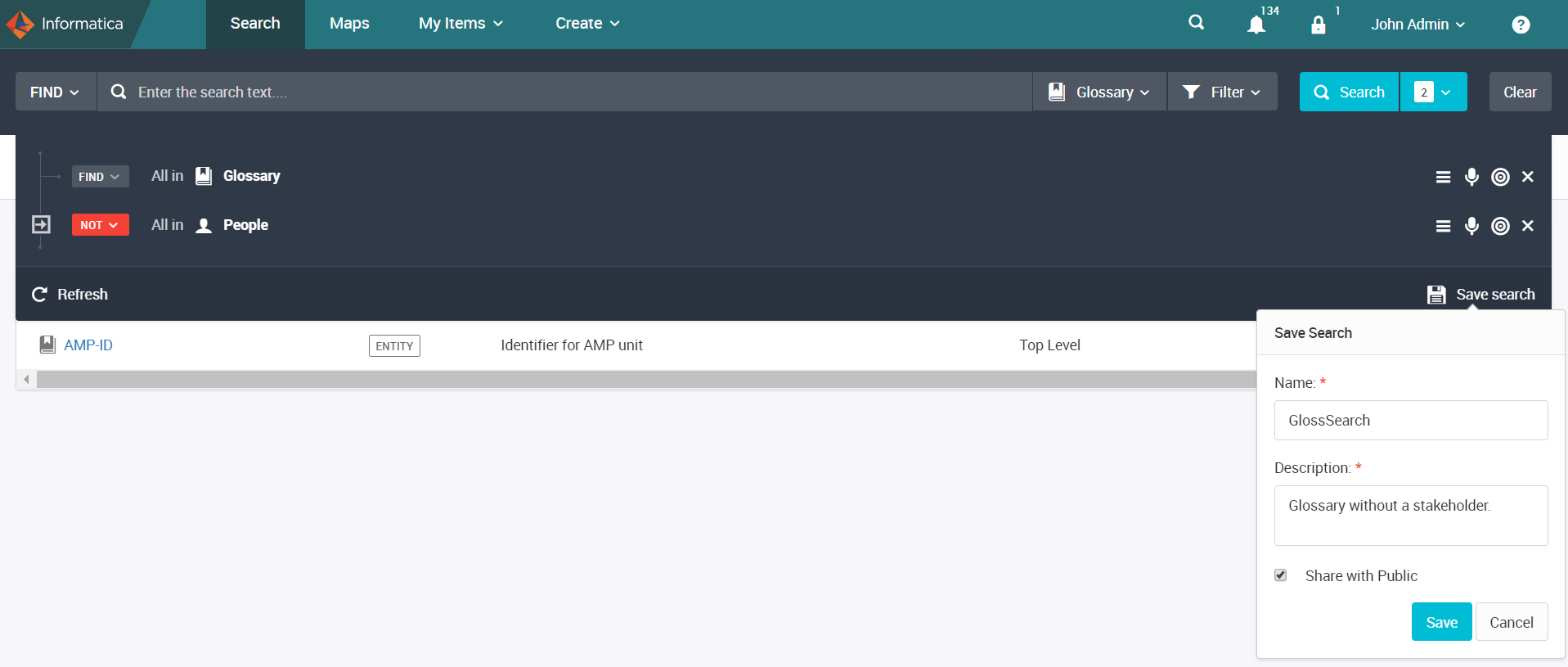The height and width of the screenshot is (667, 1568).
Task: Click the Name field containing GlossSearch
Action: [x=1411, y=420]
